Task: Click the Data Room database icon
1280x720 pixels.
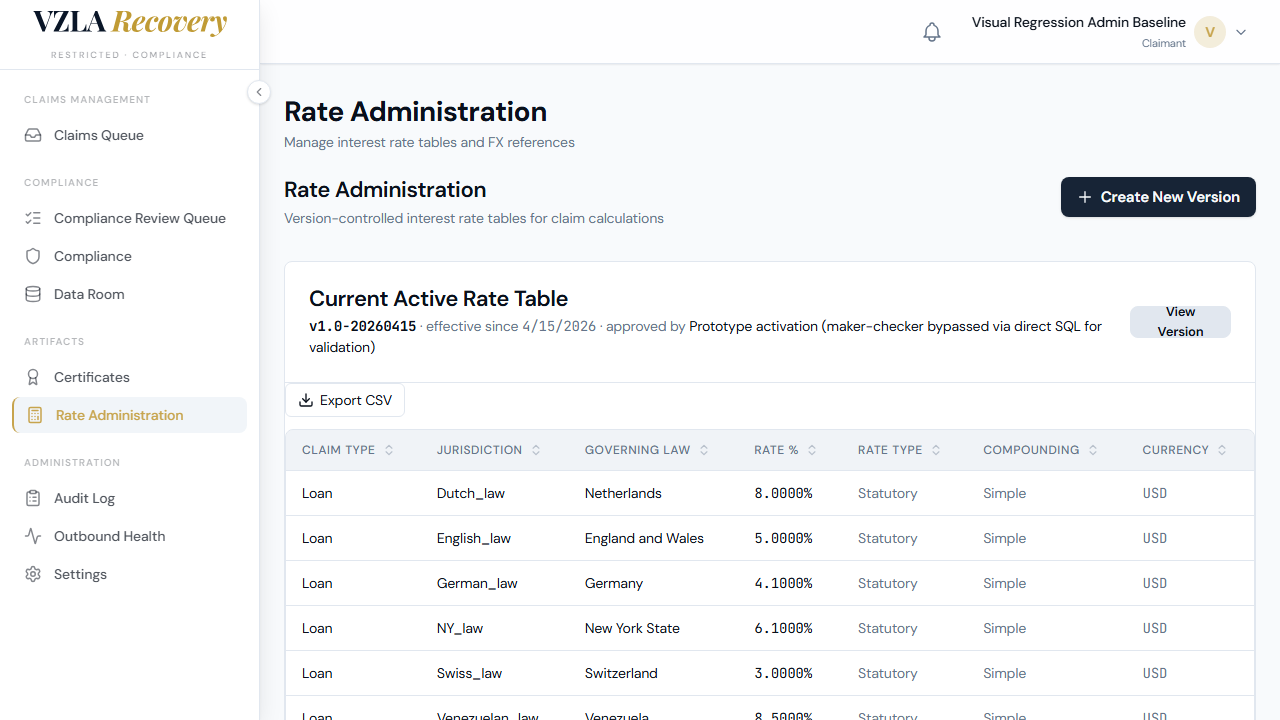Action: [x=33, y=294]
